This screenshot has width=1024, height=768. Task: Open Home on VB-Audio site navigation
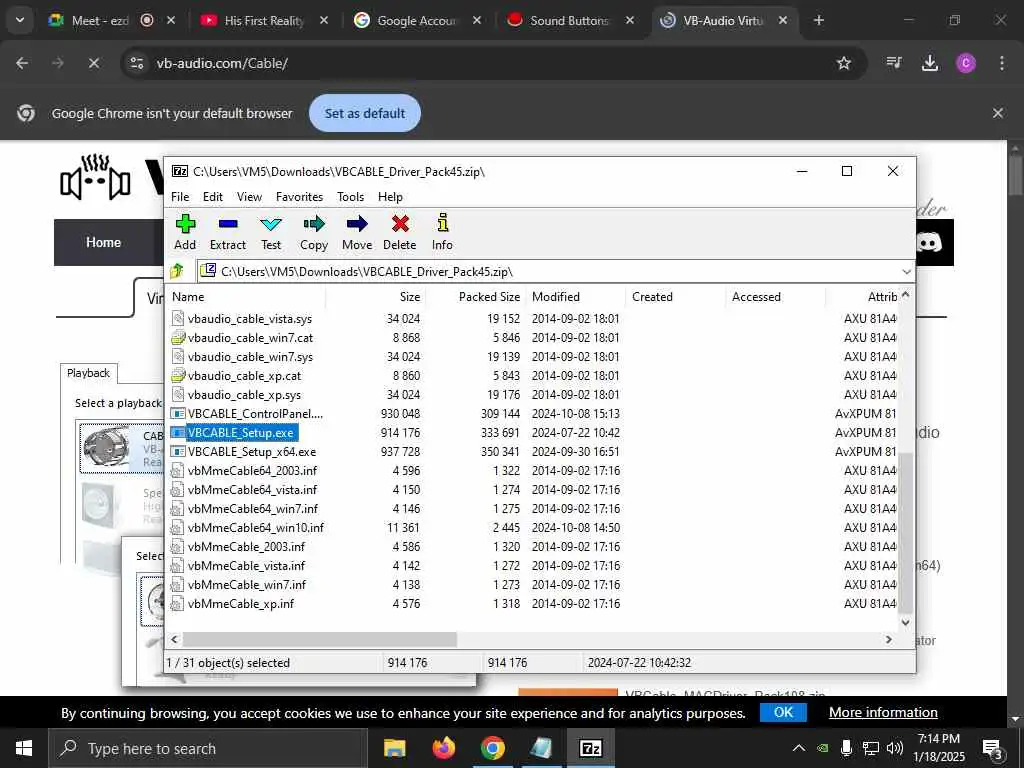point(104,242)
